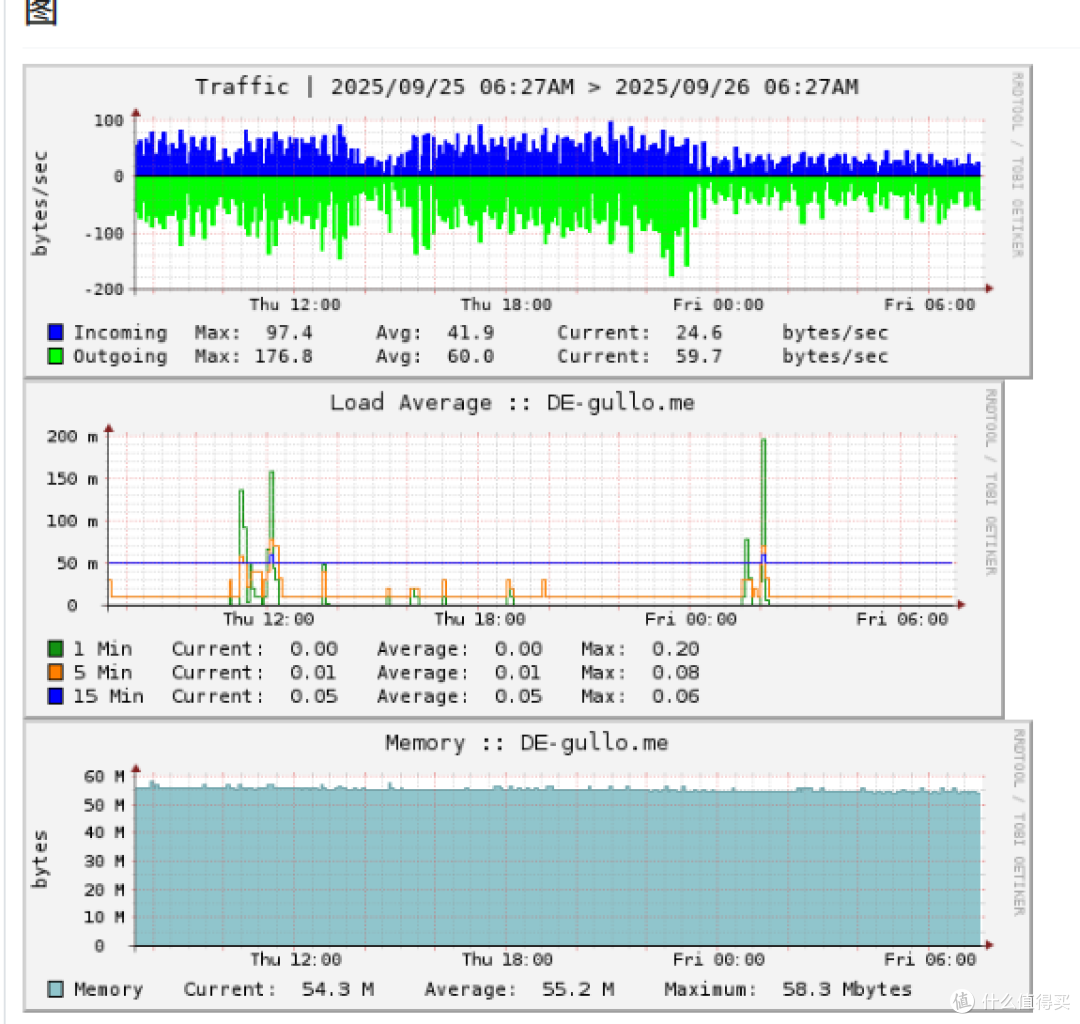Click the Load Average :: DE-gullo.me title
The width and height of the screenshot is (1080, 1024).
[512, 402]
